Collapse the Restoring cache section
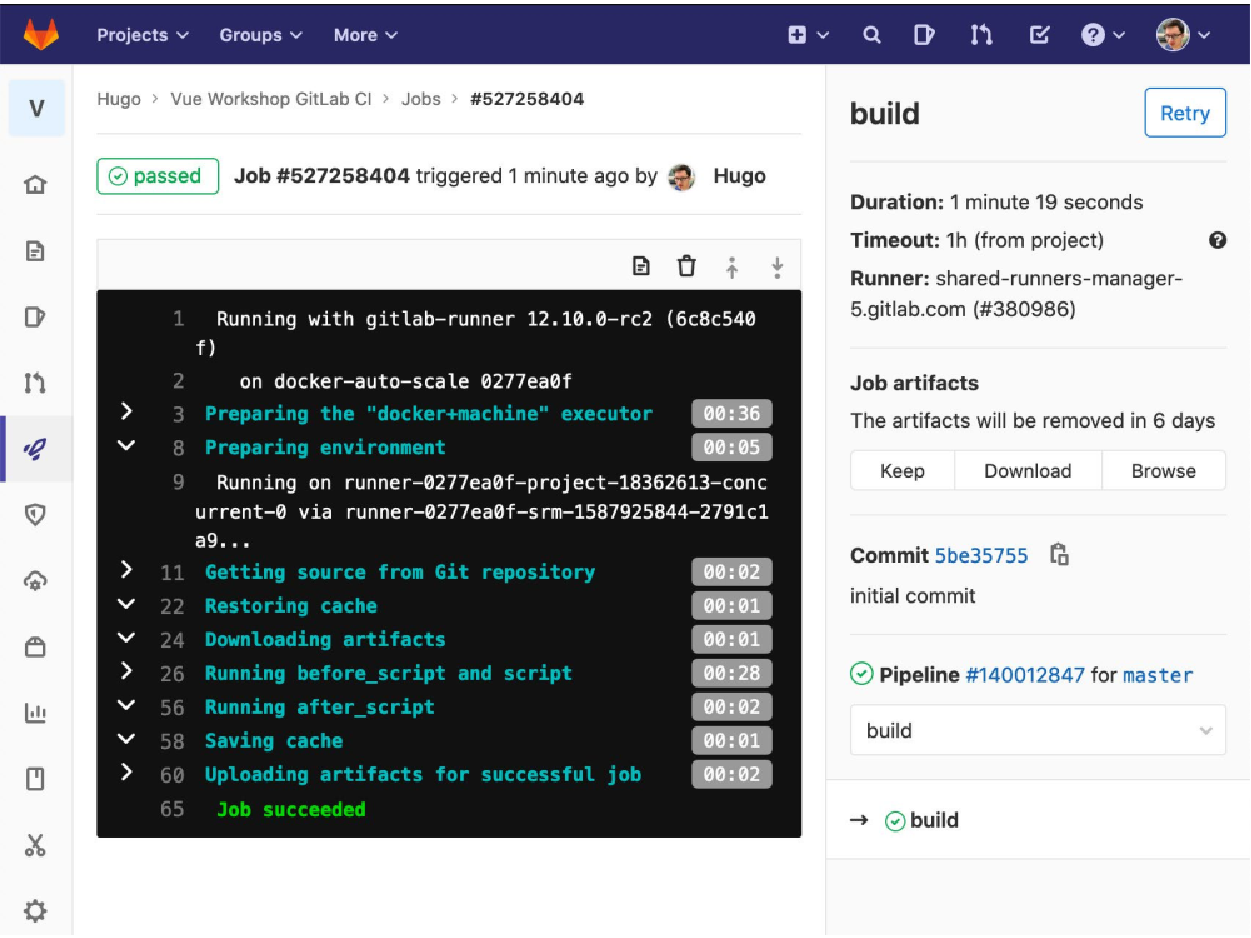 [x=126, y=604]
